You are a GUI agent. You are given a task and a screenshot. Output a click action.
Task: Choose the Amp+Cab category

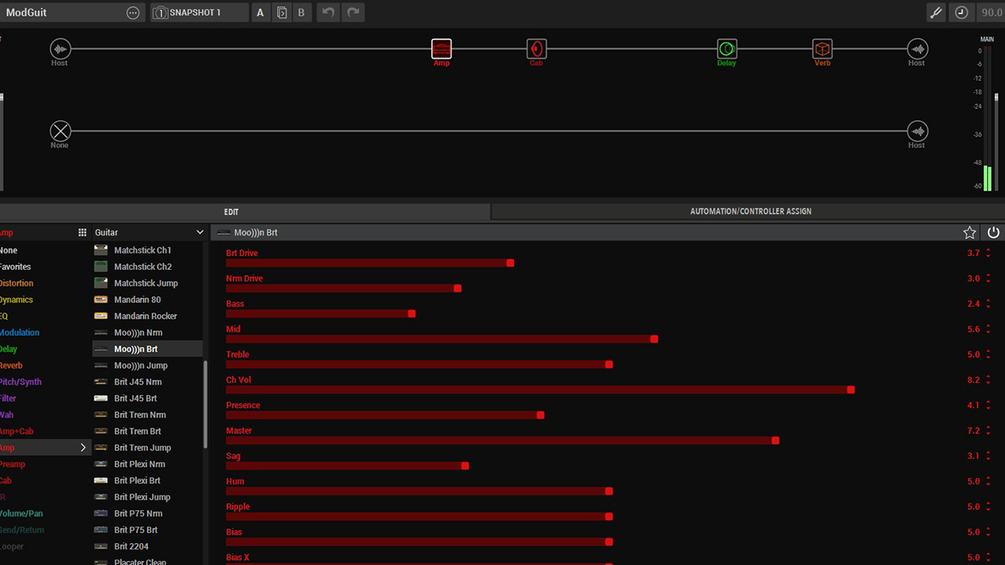point(17,431)
